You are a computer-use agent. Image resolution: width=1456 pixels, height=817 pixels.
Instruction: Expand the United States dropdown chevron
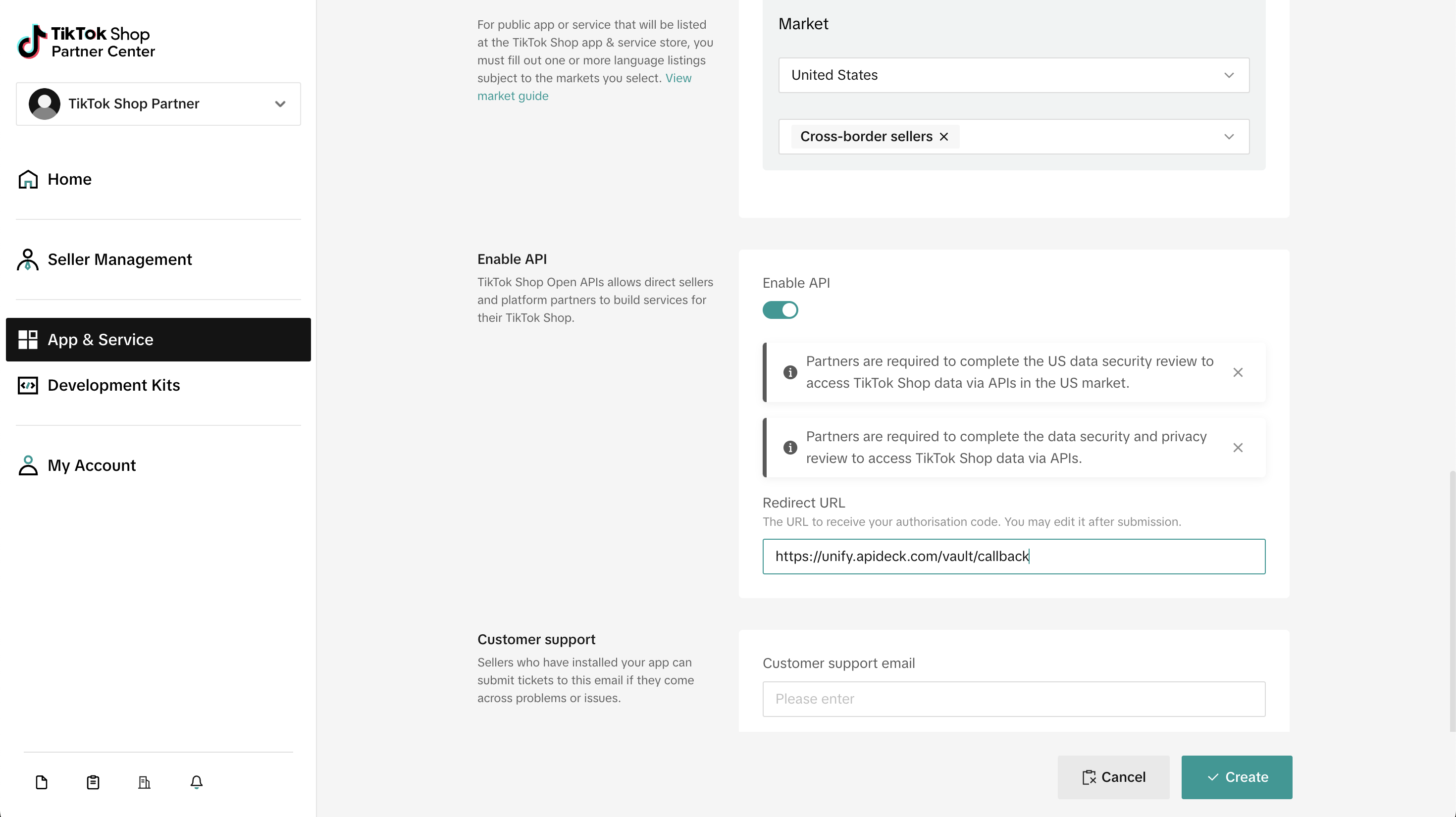(1229, 75)
